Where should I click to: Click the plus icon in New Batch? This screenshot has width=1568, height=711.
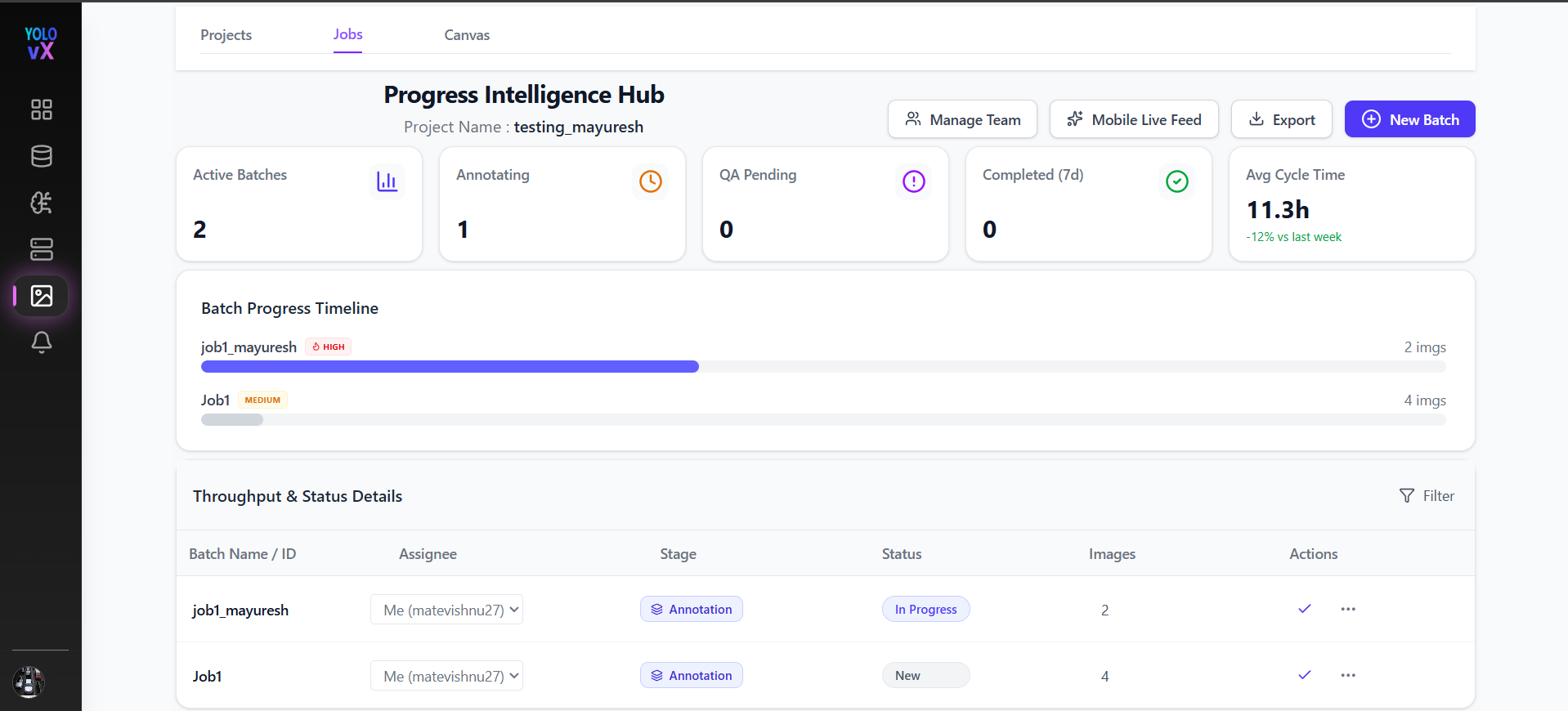coord(1372,119)
